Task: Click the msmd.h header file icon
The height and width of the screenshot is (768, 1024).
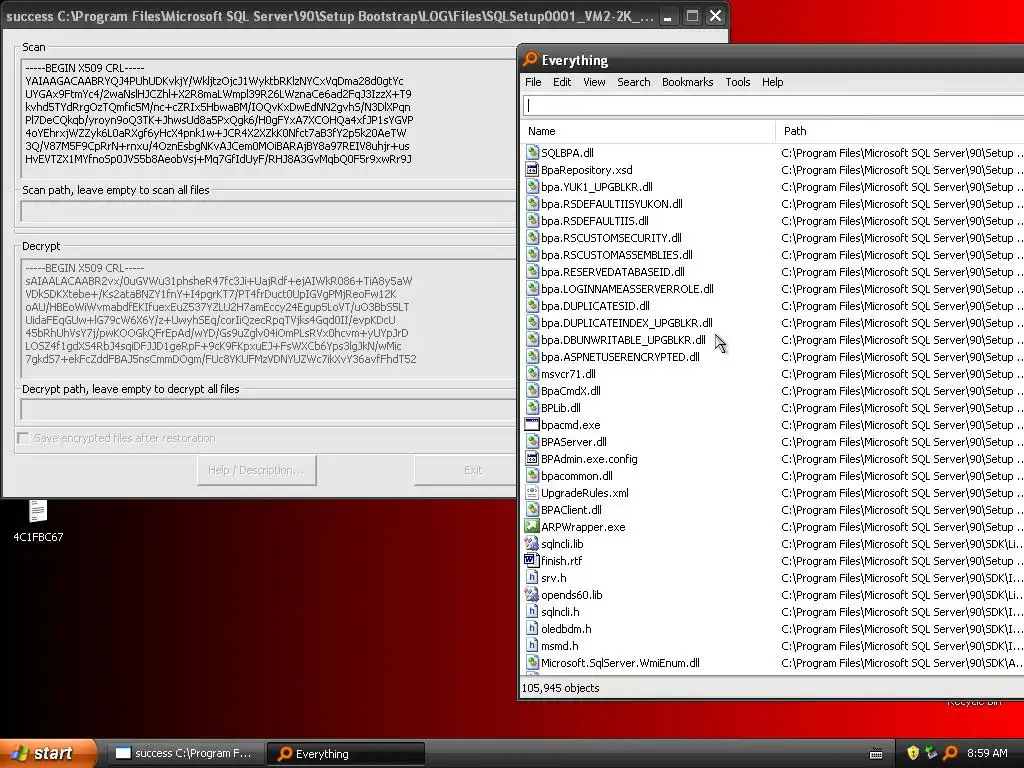Action: (532, 645)
